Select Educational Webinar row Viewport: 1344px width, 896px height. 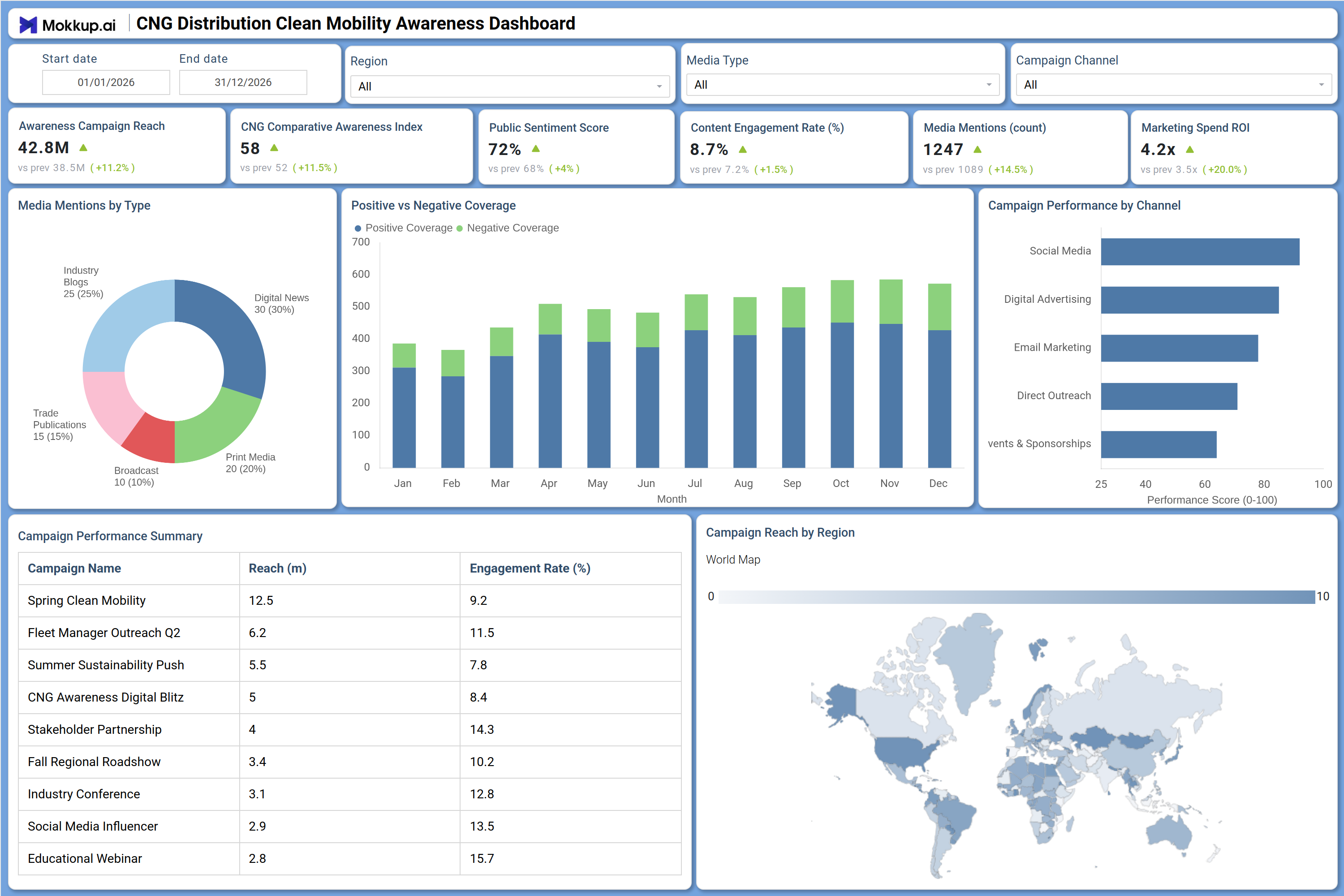pos(350,859)
